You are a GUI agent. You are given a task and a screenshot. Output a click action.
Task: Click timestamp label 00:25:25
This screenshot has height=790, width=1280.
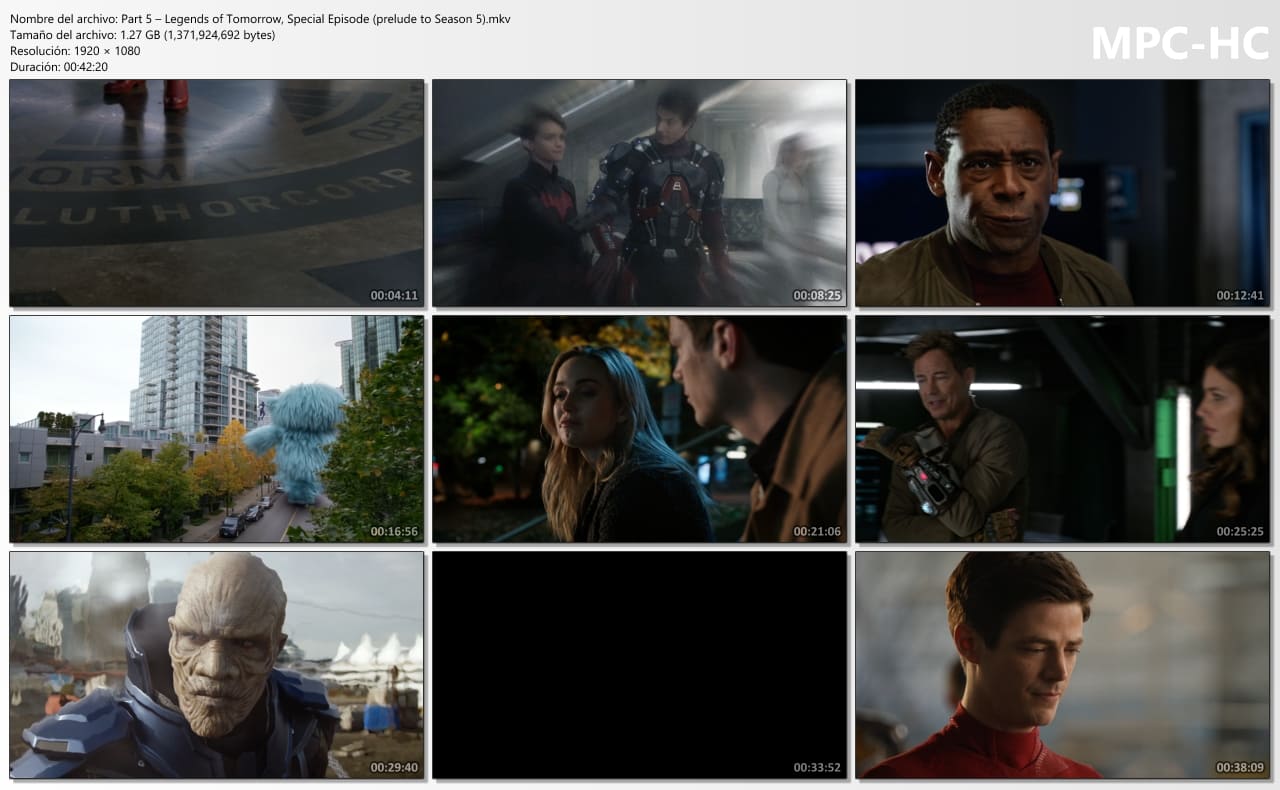click(1240, 532)
